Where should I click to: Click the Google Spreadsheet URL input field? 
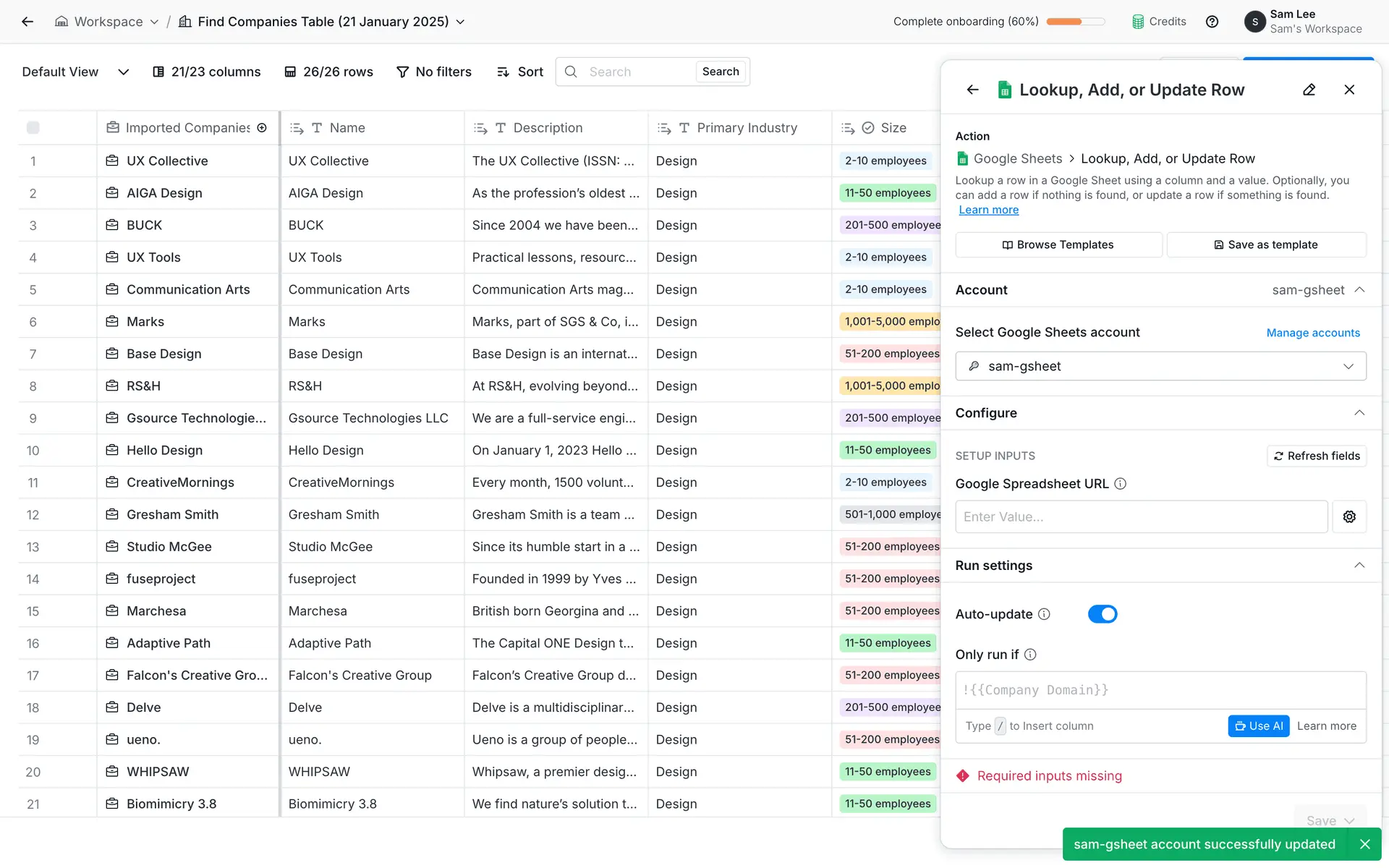click(x=1141, y=516)
